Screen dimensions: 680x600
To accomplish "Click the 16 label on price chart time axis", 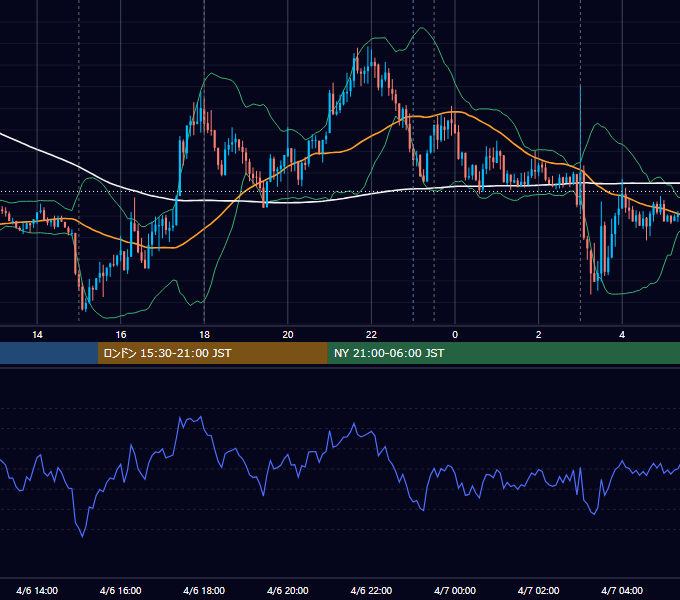I will [121, 335].
